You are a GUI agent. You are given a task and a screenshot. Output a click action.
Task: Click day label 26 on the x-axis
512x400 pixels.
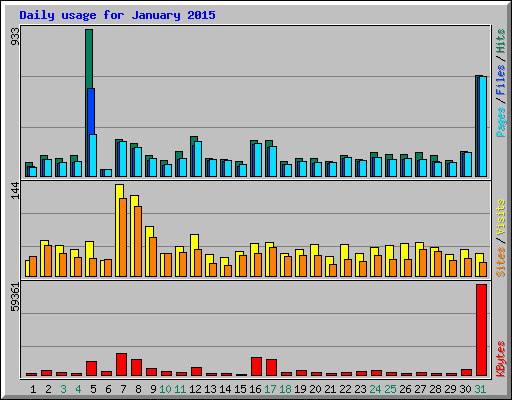pos(405,389)
